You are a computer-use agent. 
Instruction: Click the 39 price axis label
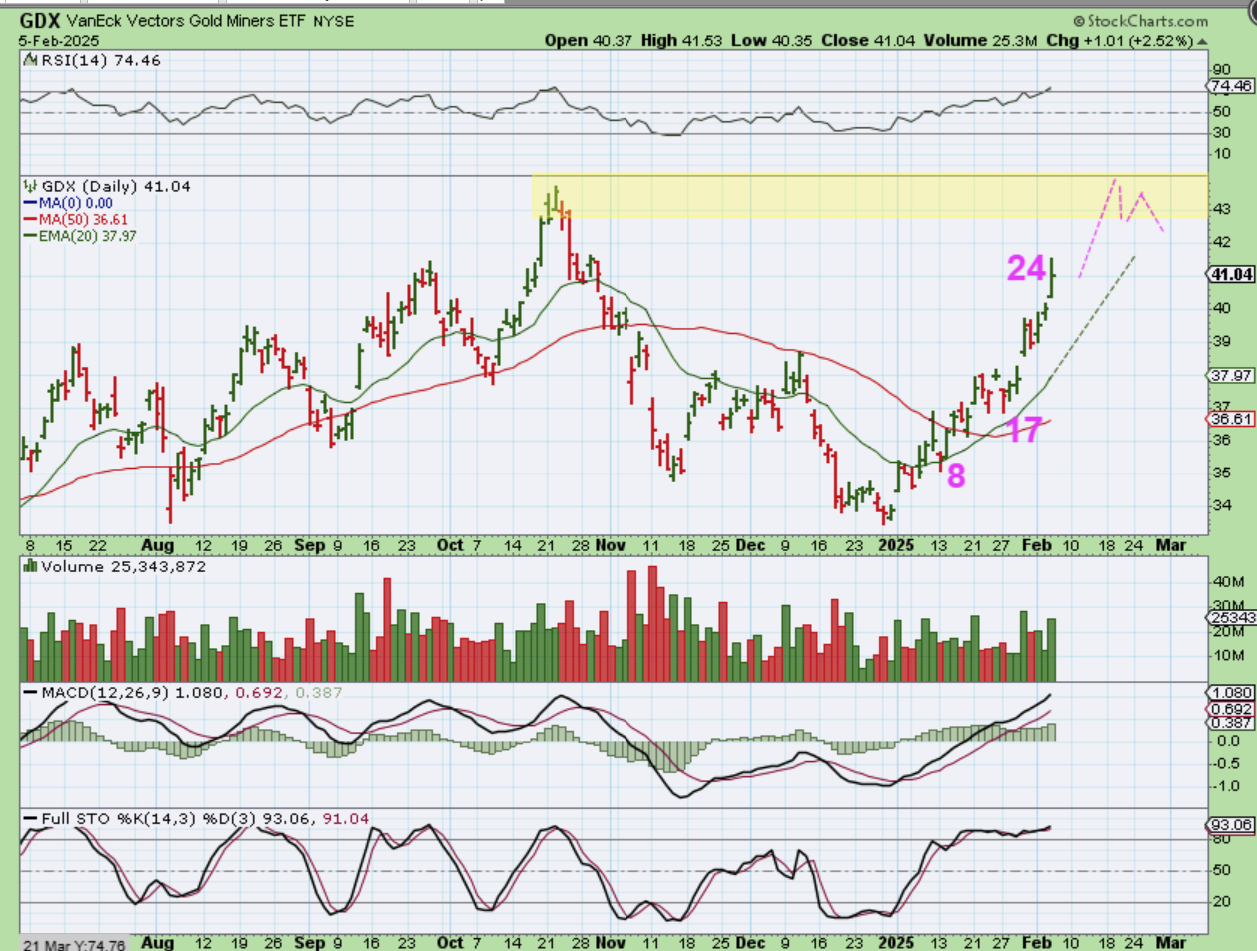point(1223,340)
